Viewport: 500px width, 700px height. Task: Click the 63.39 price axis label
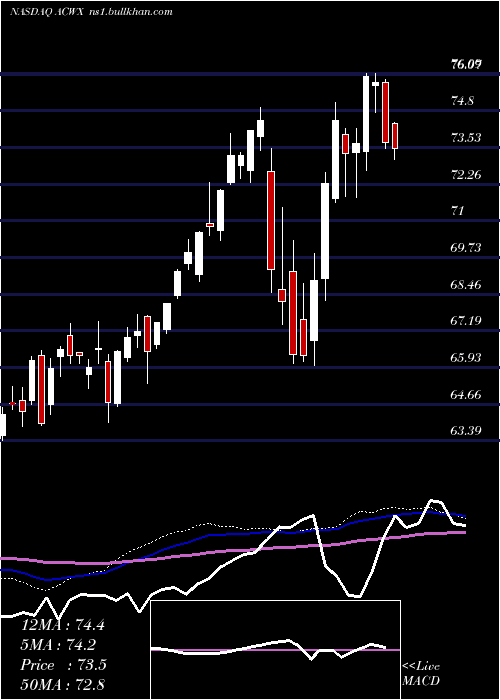tap(466, 430)
